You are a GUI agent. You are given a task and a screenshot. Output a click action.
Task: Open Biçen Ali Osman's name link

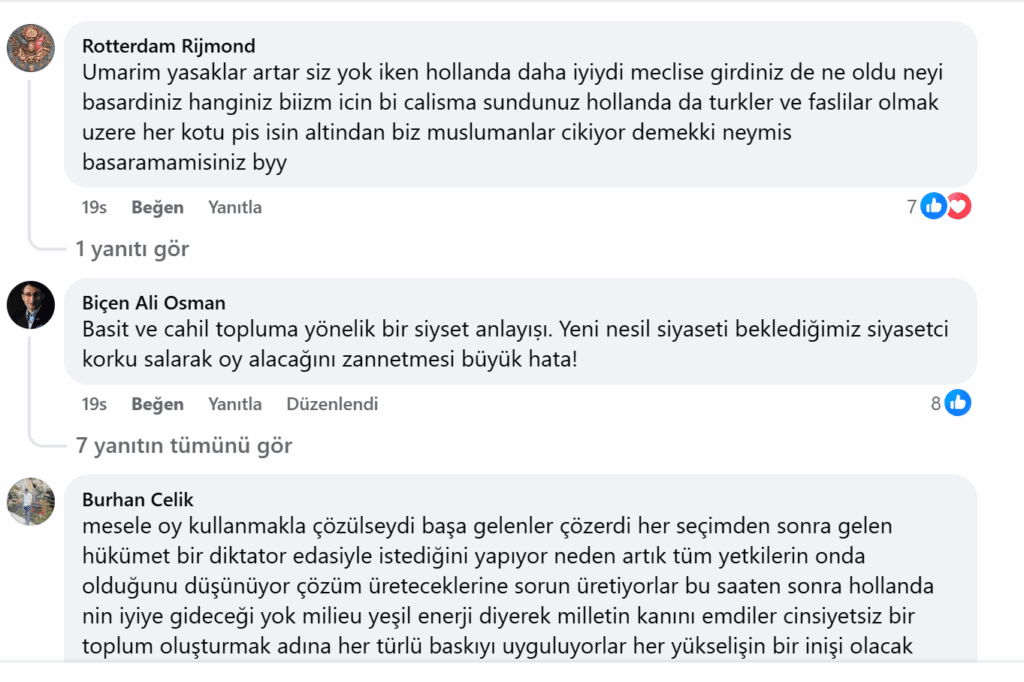pos(153,303)
